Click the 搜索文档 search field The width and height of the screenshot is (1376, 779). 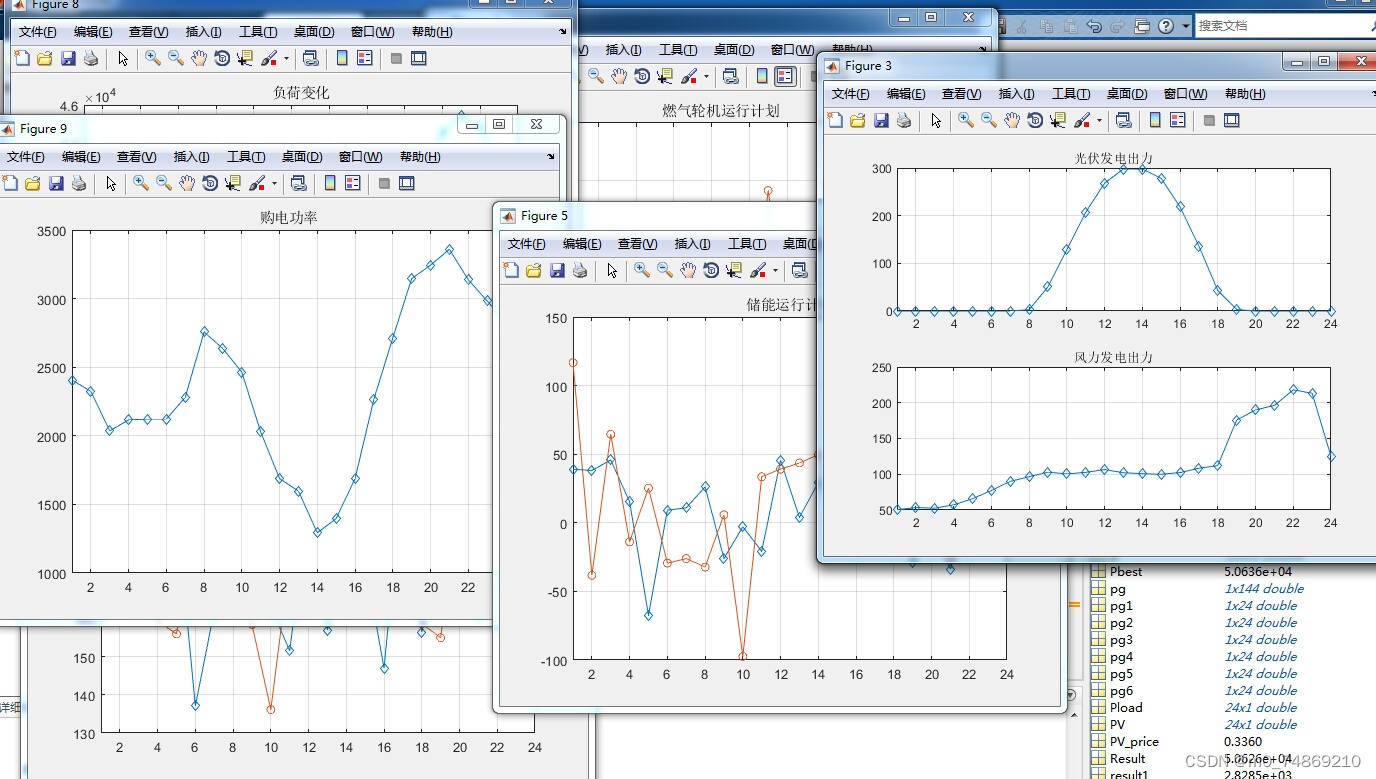coord(1285,26)
